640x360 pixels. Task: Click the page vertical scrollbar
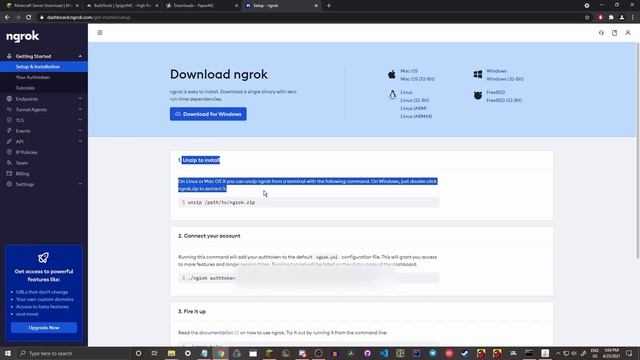click(637, 151)
